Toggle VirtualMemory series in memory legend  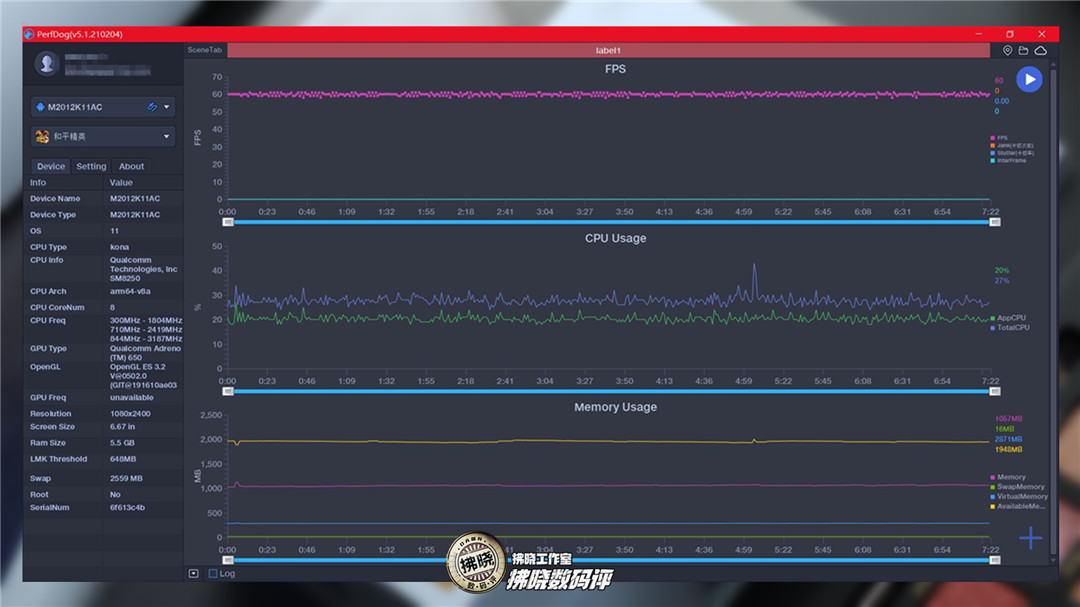point(1019,496)
